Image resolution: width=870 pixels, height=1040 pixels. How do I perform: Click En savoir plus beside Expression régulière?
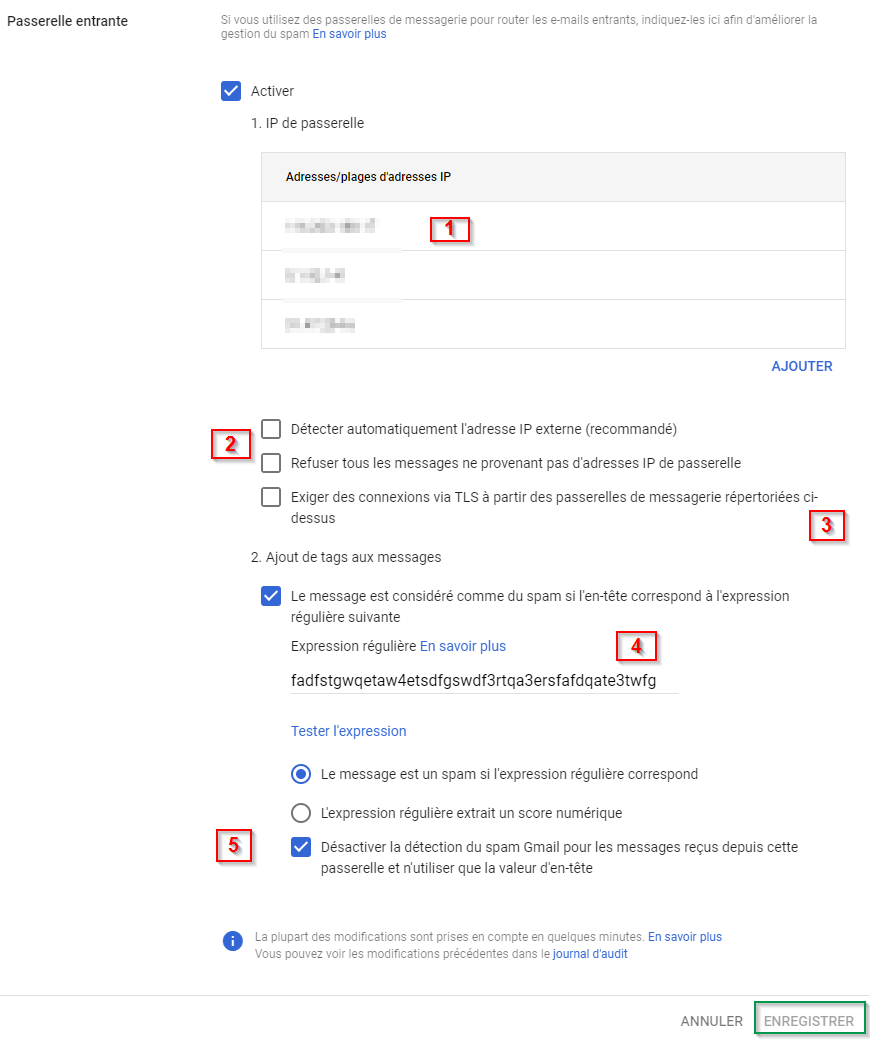[463, 646]
